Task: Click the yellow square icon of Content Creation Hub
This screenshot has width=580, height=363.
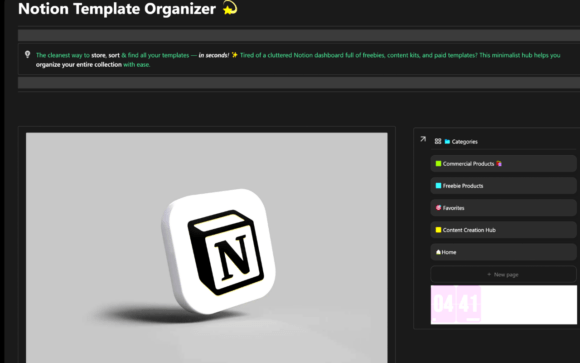Action: click(x=438, y=230)
